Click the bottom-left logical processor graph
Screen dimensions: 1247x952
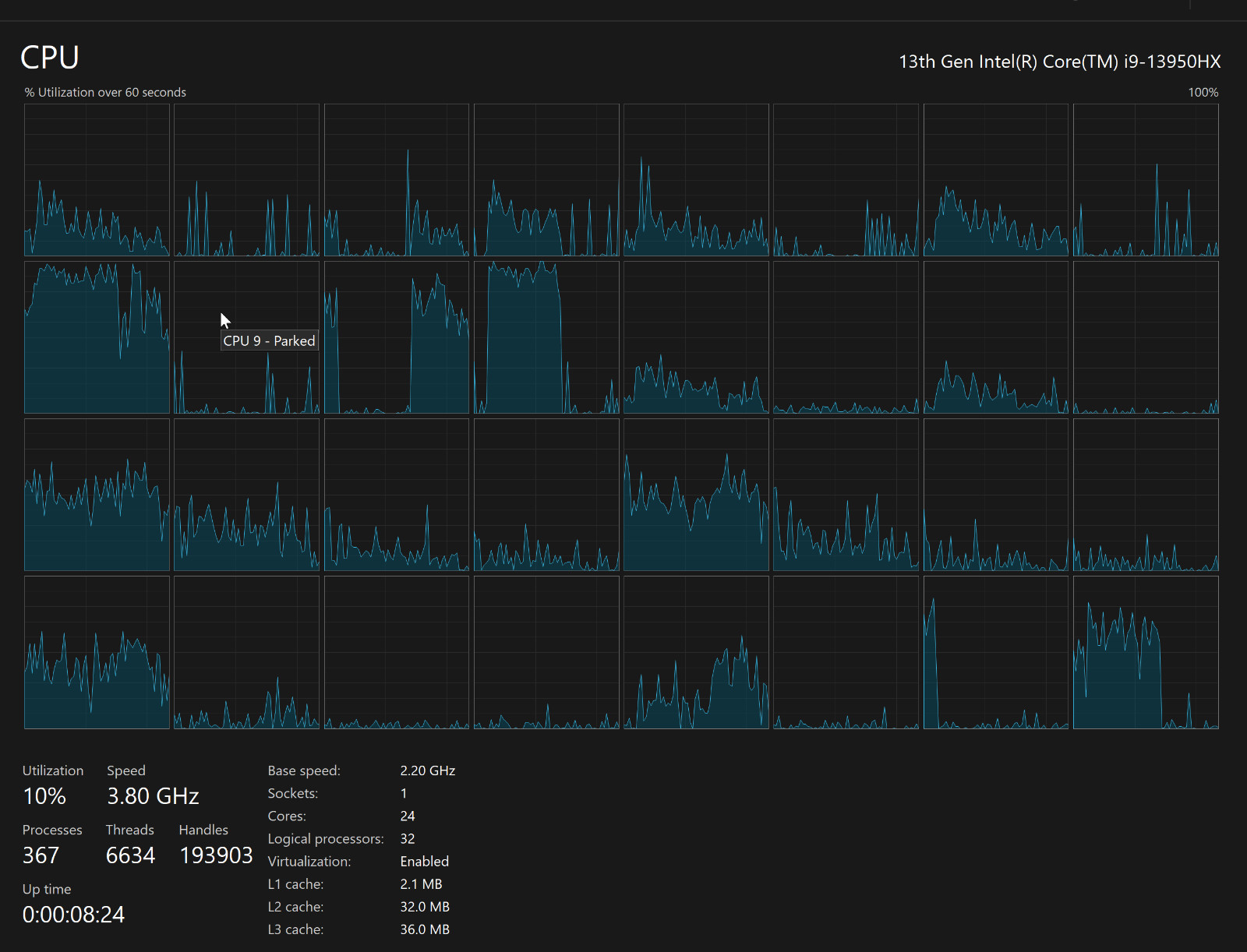click(97, 653)
